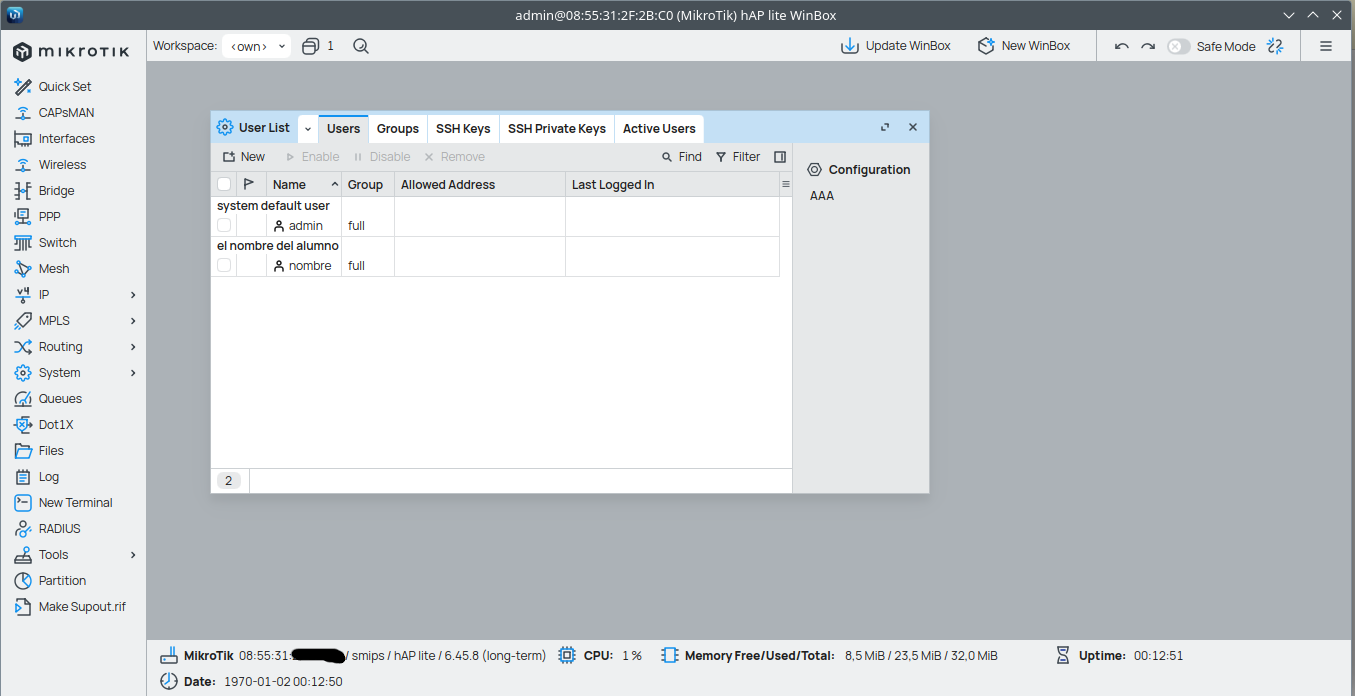Open the User List window dropdown arrow
The image size is (1355, 696).
(x=308, y=129)
